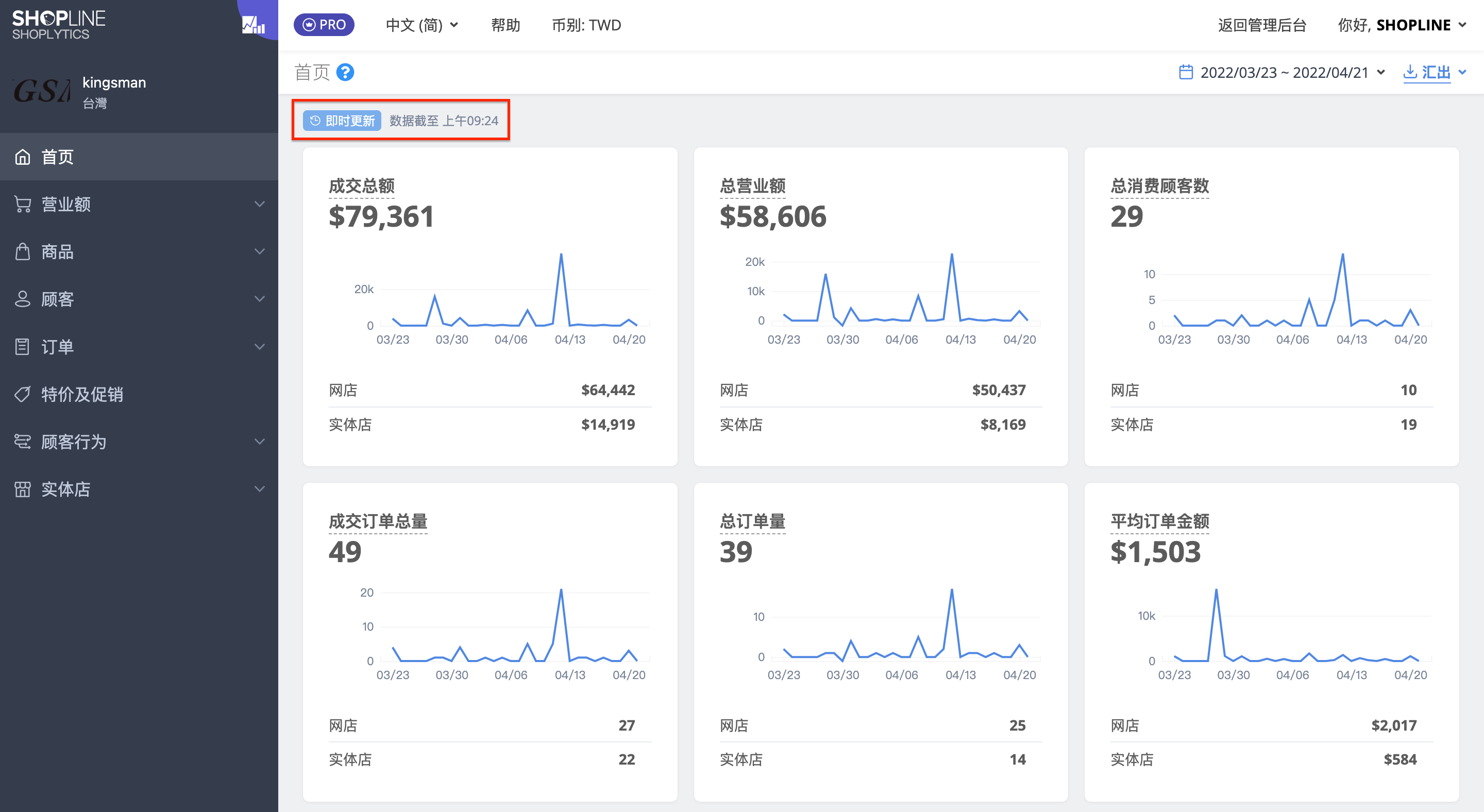
Task: Click the clock icon in 即时更新 badge
Action: (315, 121)
